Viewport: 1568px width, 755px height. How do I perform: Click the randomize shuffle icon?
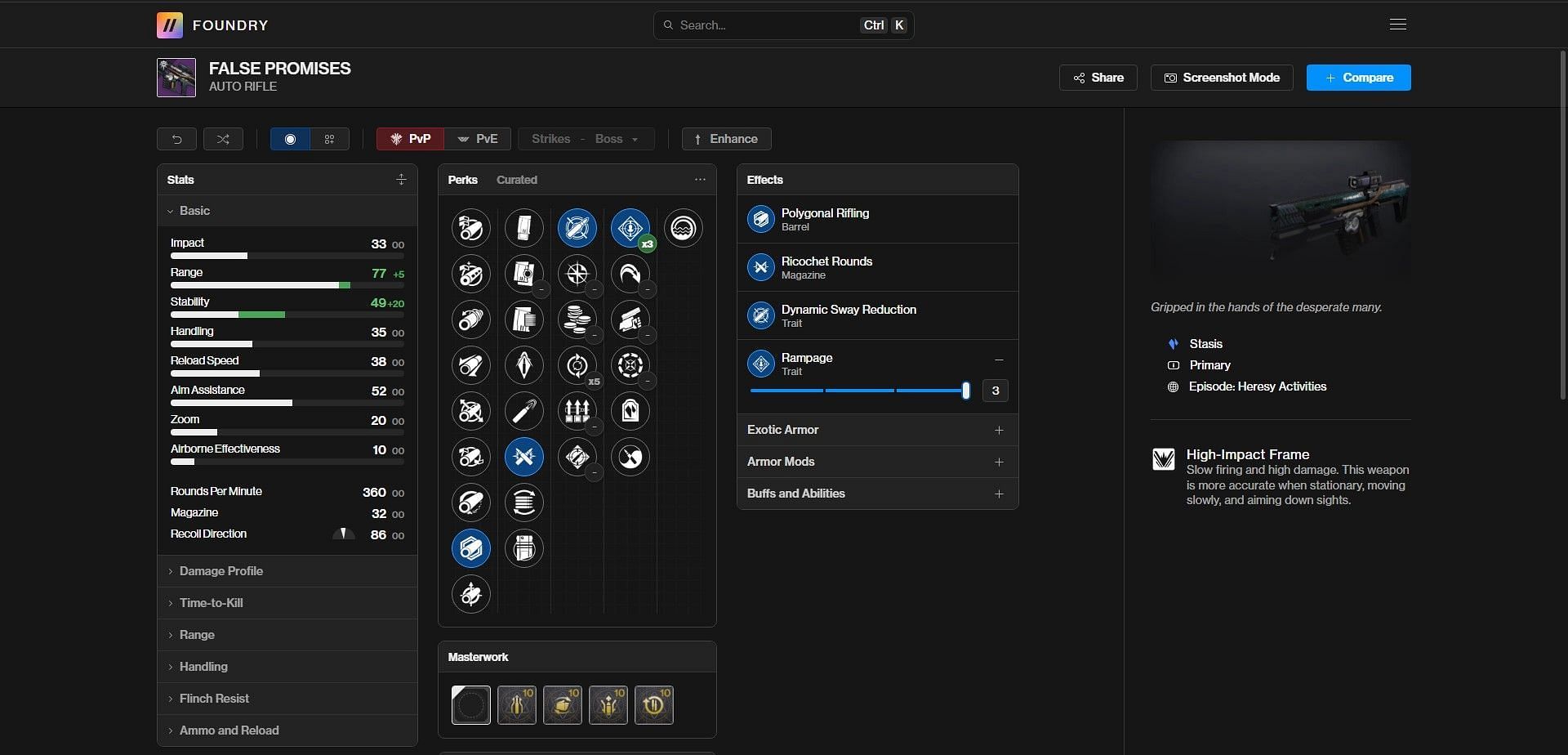(x=223, y=139)
